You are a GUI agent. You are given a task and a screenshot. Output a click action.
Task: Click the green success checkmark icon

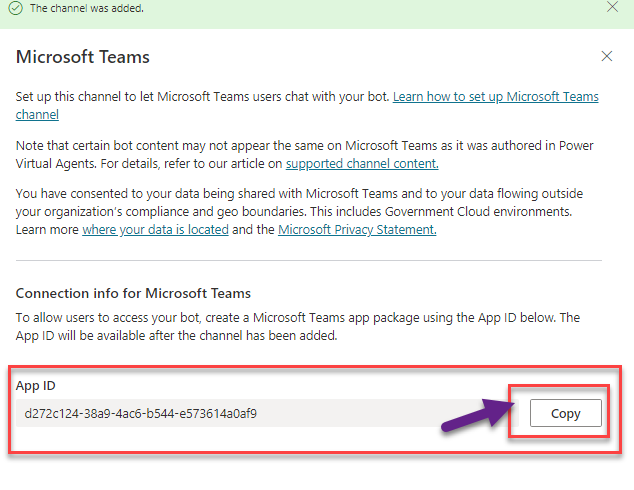point(16,8)
